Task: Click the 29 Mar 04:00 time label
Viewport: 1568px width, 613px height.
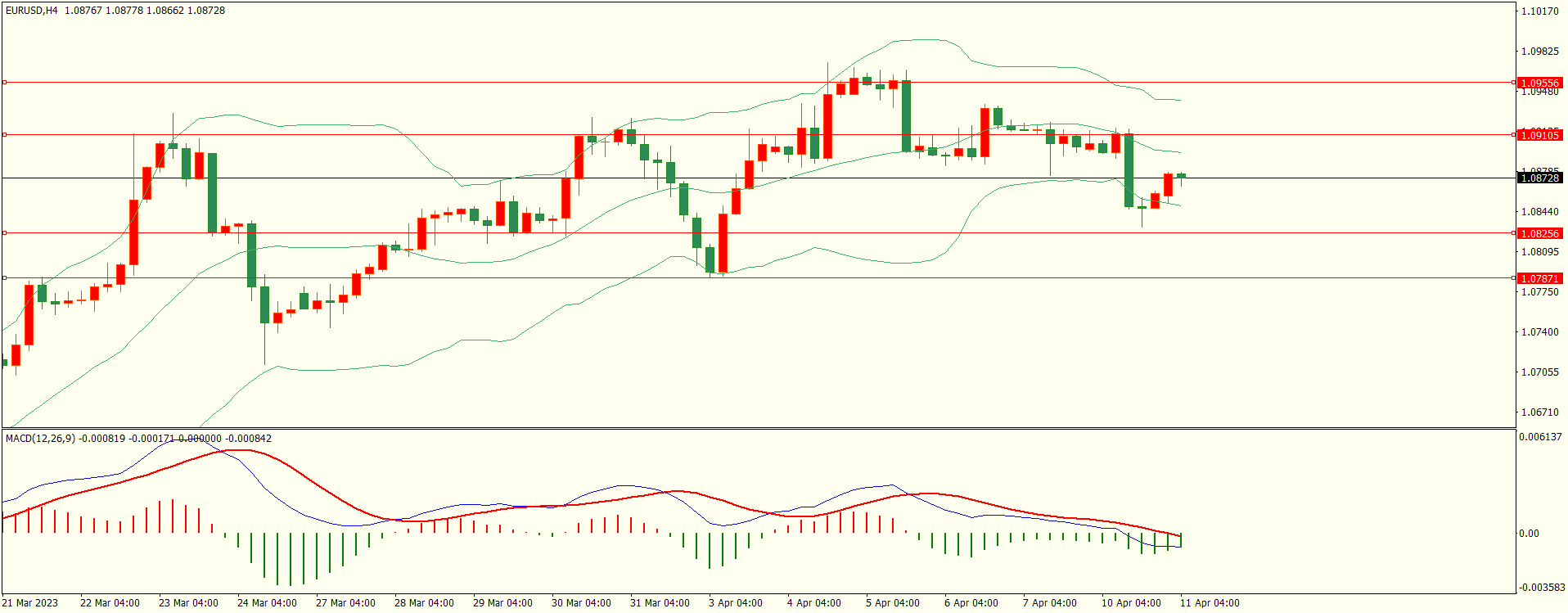Action: (502, 603)
